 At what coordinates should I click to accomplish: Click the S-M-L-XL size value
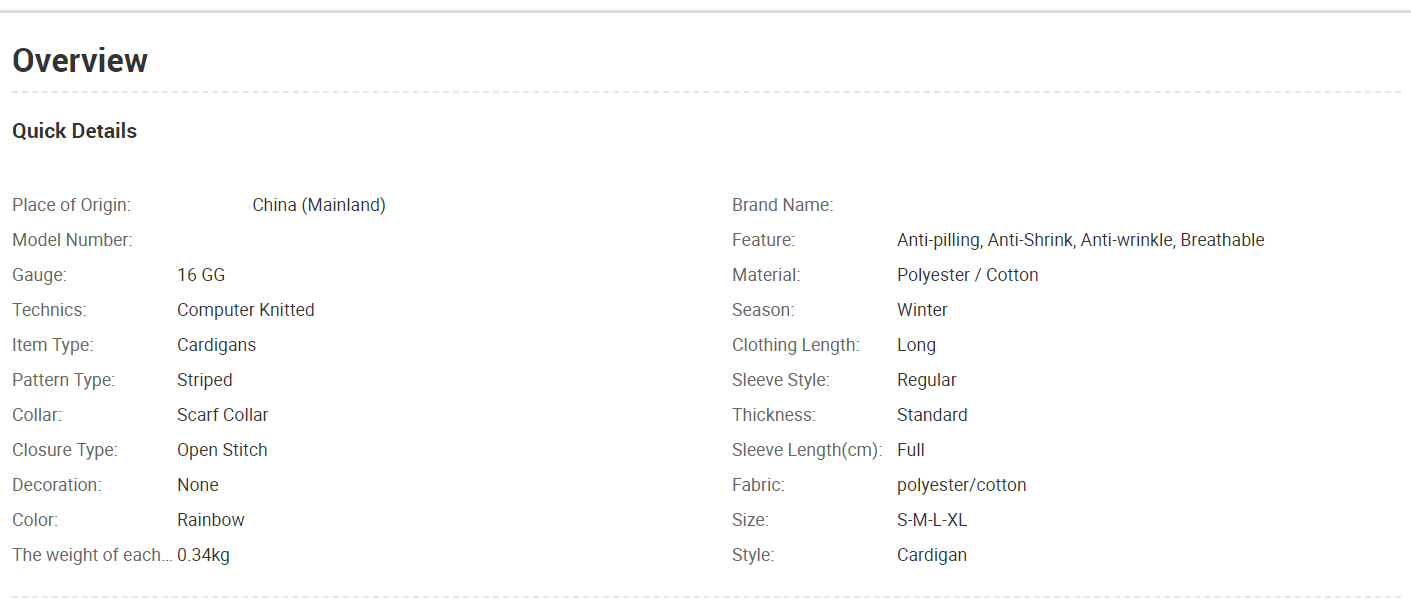pyautogui.click(x=932, y=520)
